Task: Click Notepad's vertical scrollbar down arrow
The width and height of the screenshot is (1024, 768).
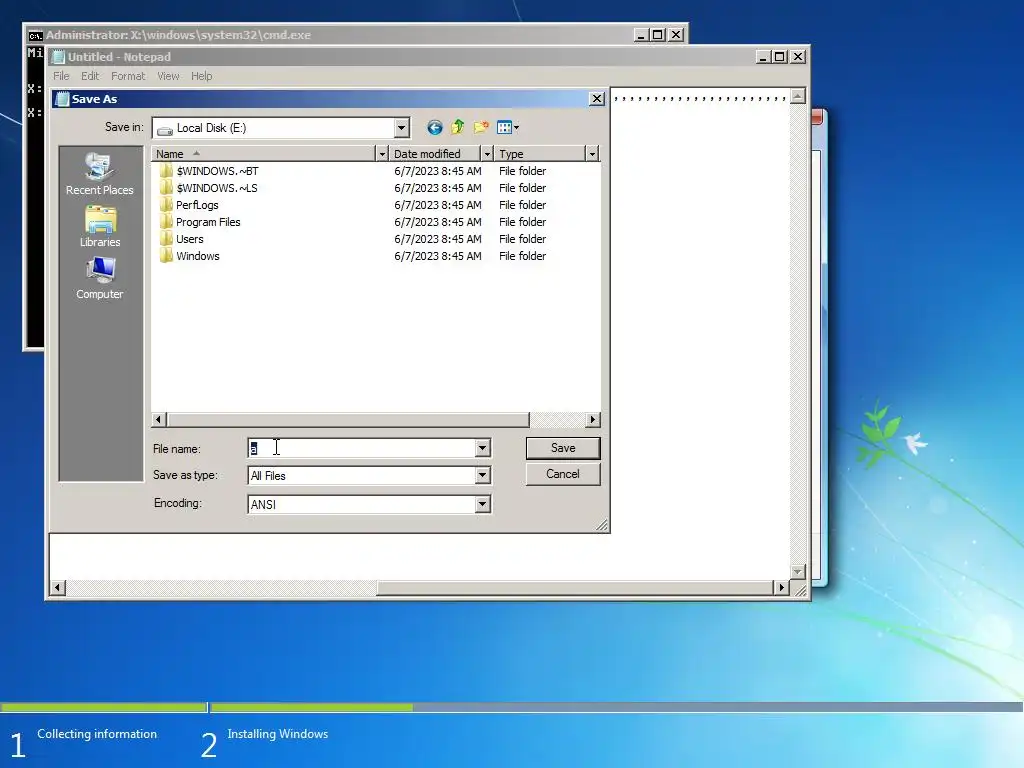Action: pyautogui.click(x=797, y=571)
